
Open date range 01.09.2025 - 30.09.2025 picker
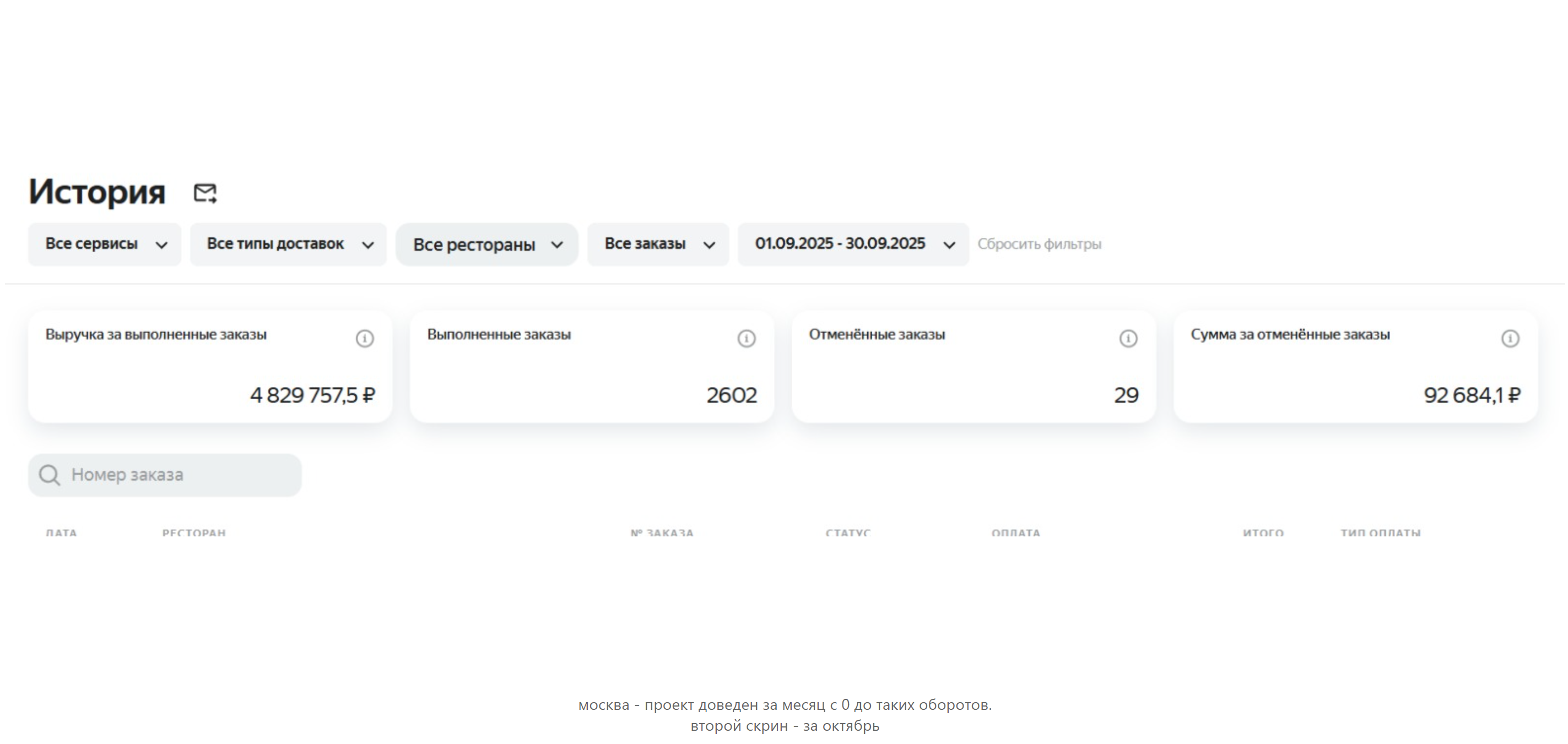pos(853,245)
